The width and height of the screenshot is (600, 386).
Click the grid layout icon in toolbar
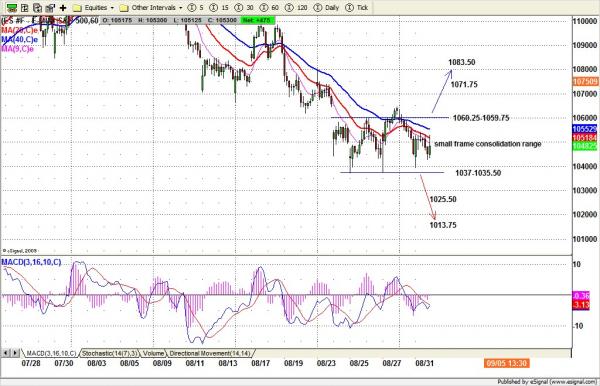(24, 8)
